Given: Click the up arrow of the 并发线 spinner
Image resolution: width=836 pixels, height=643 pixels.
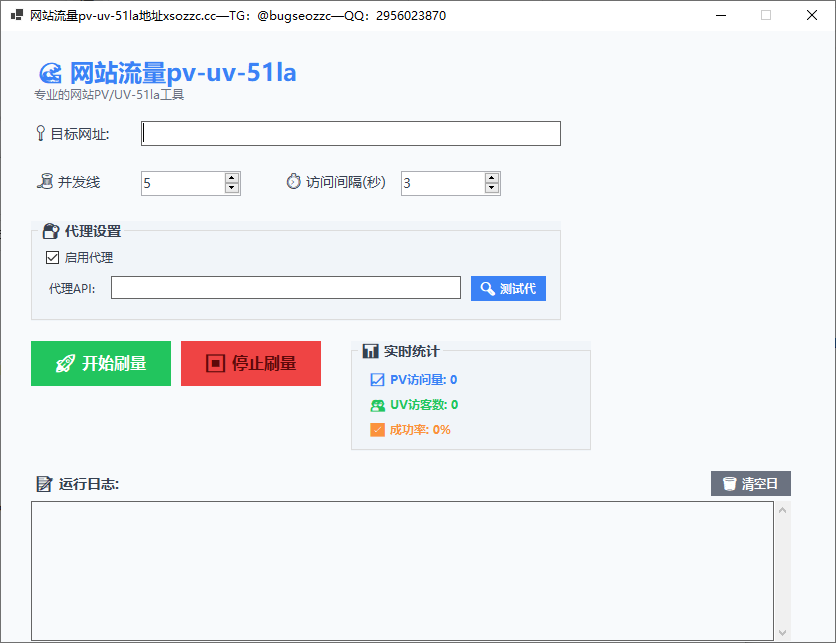Looking at the screenshot, I should [x=231, y=177].
